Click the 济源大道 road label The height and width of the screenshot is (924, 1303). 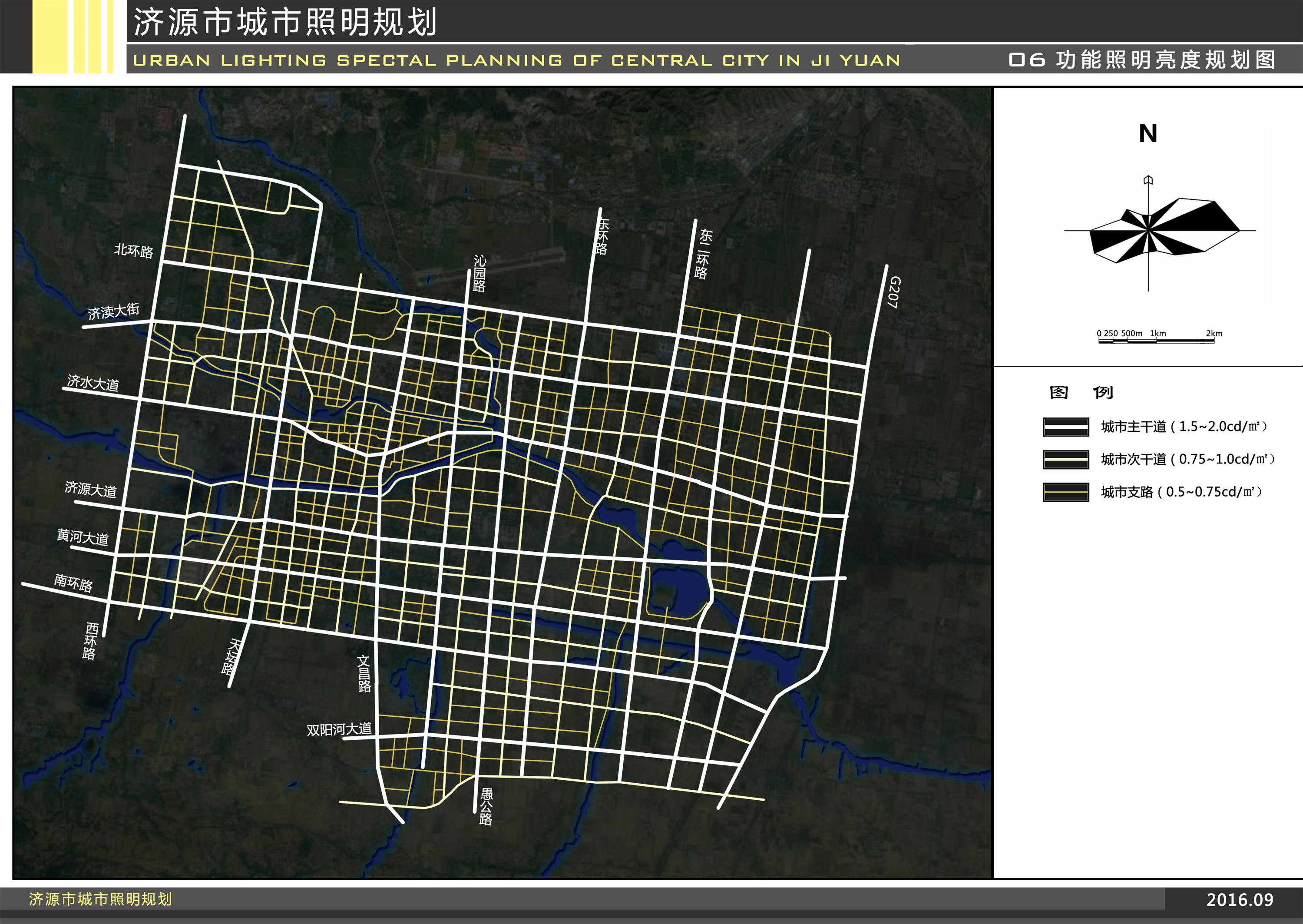tap(90, 489)
